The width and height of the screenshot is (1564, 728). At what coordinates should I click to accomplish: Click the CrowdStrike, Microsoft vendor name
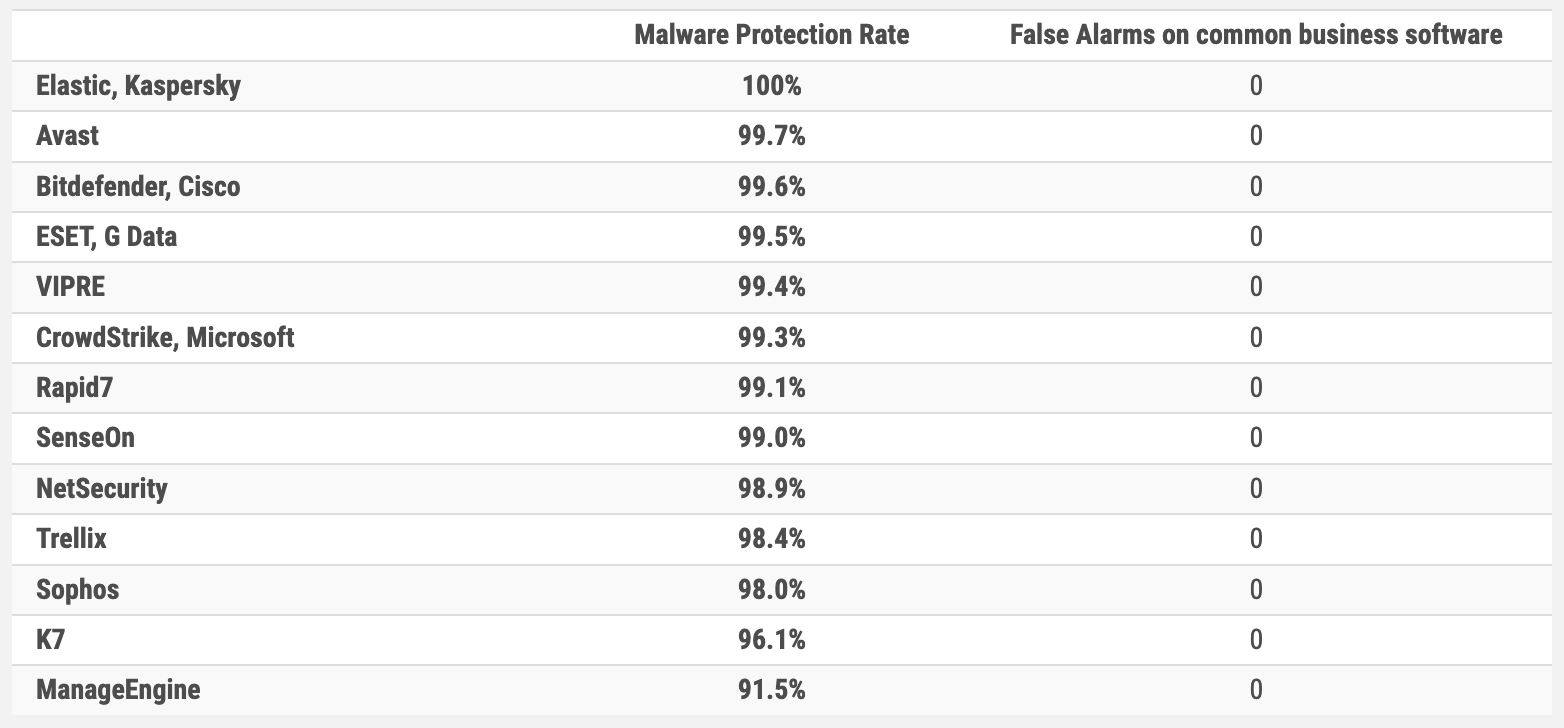pos(165,338)
